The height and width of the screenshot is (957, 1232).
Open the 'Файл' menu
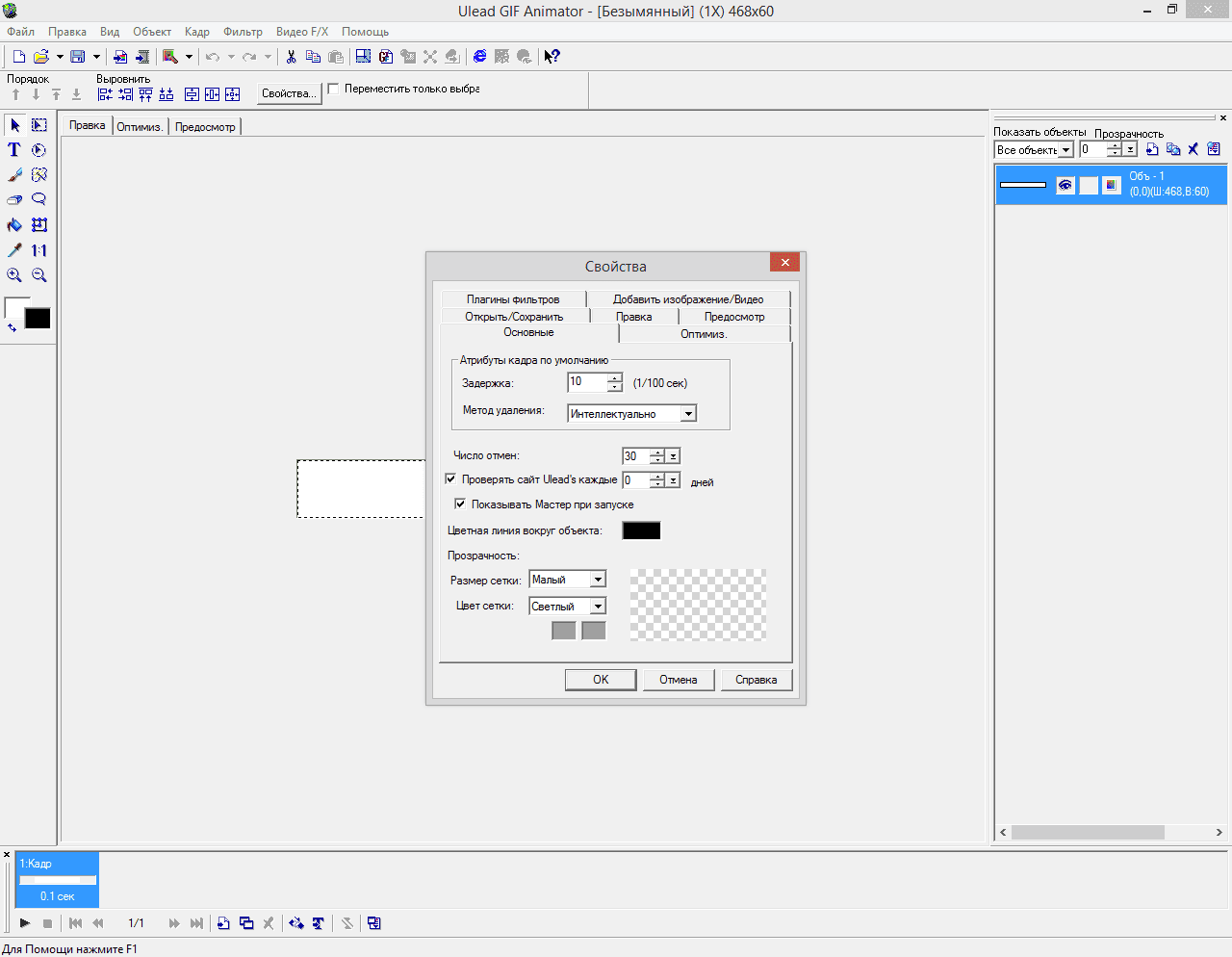20,32
